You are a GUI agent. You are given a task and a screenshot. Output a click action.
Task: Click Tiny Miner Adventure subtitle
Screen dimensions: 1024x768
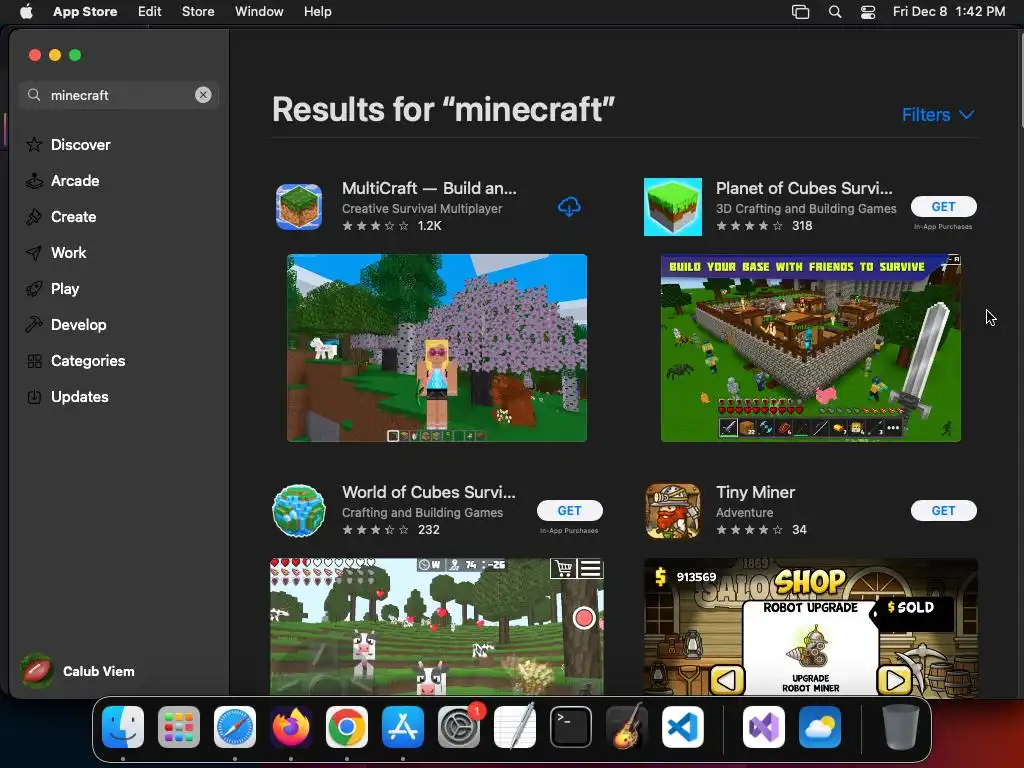coord(744,513)
